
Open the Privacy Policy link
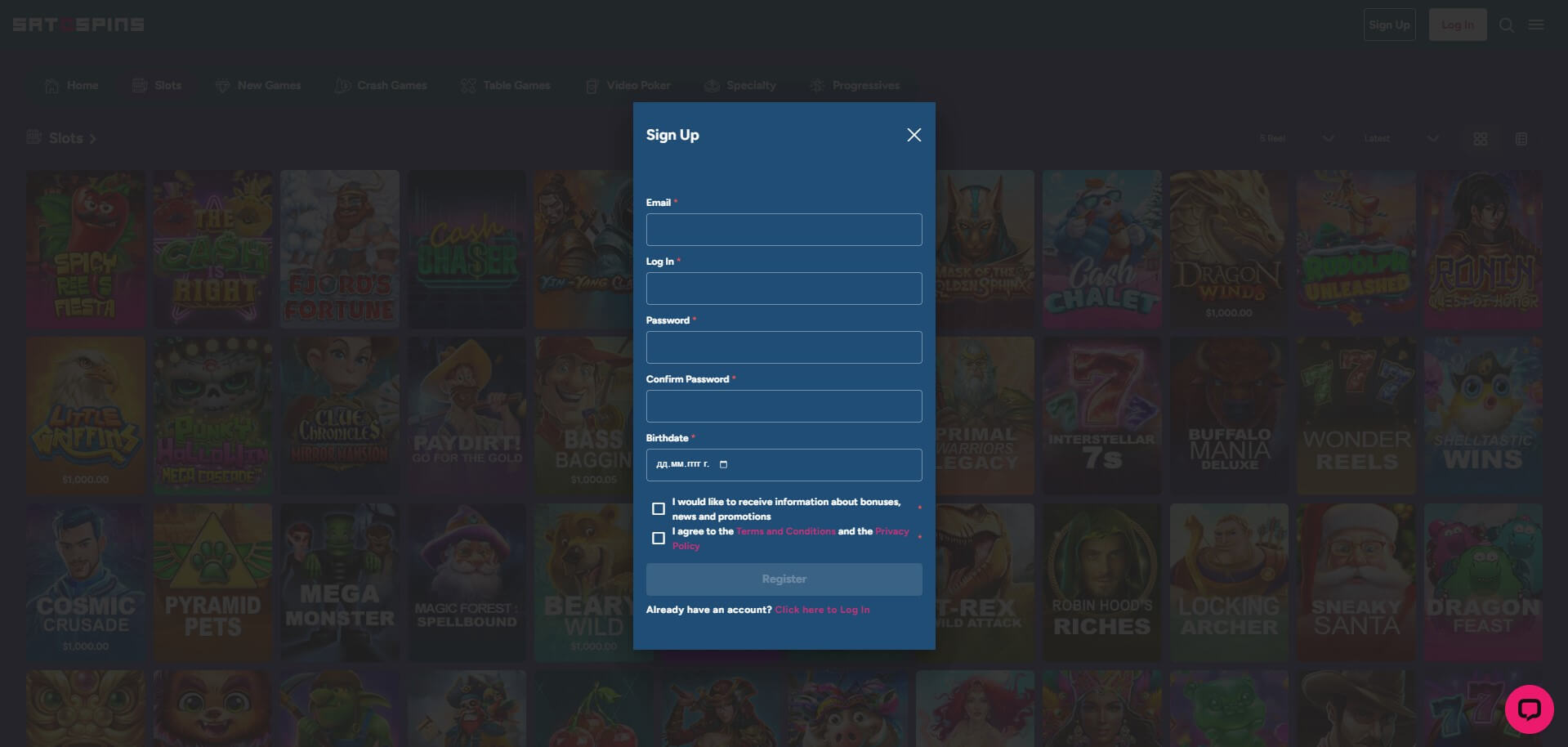(891, 531)
